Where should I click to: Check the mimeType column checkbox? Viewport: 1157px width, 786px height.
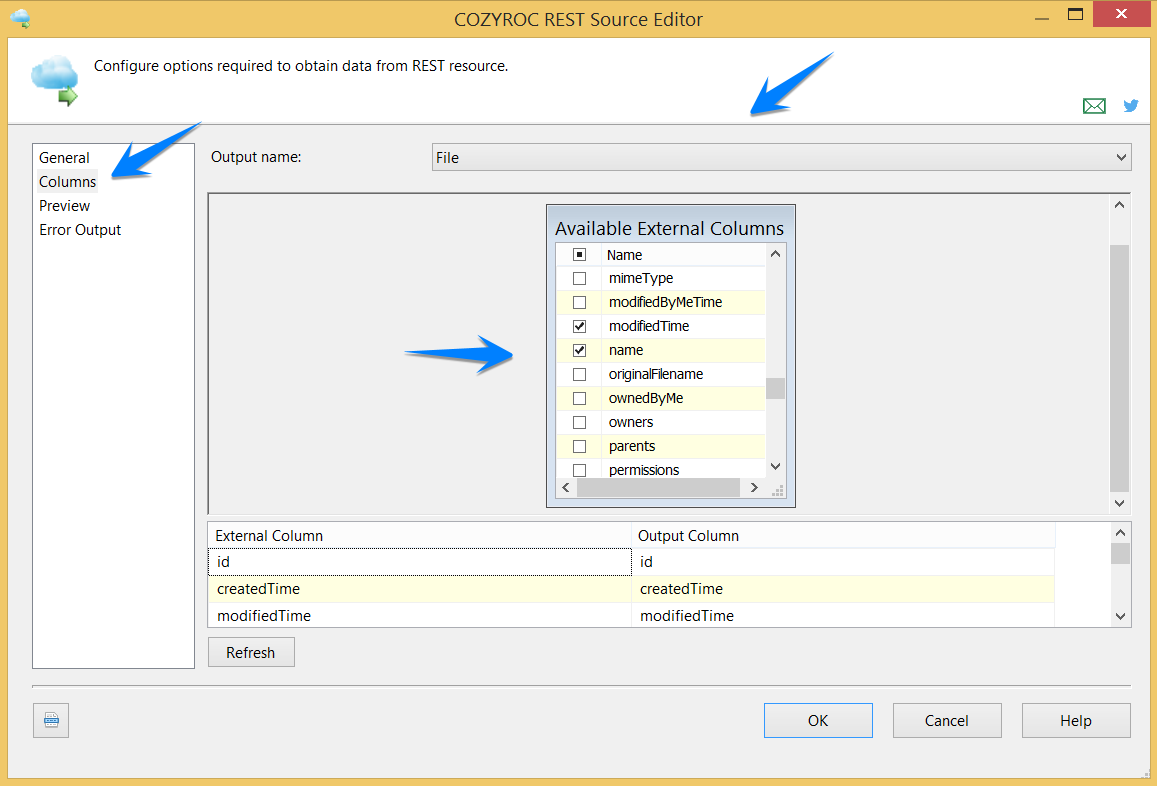click(579, 278)
